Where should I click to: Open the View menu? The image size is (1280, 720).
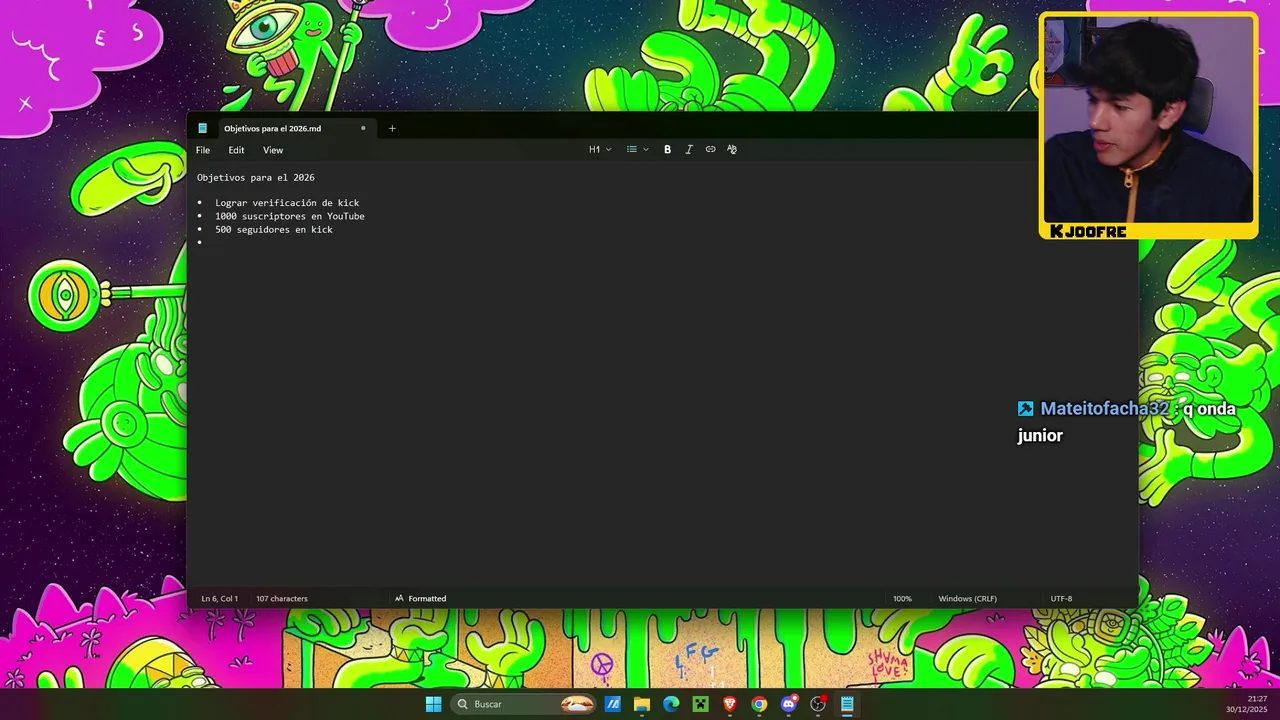coord(273,150)
